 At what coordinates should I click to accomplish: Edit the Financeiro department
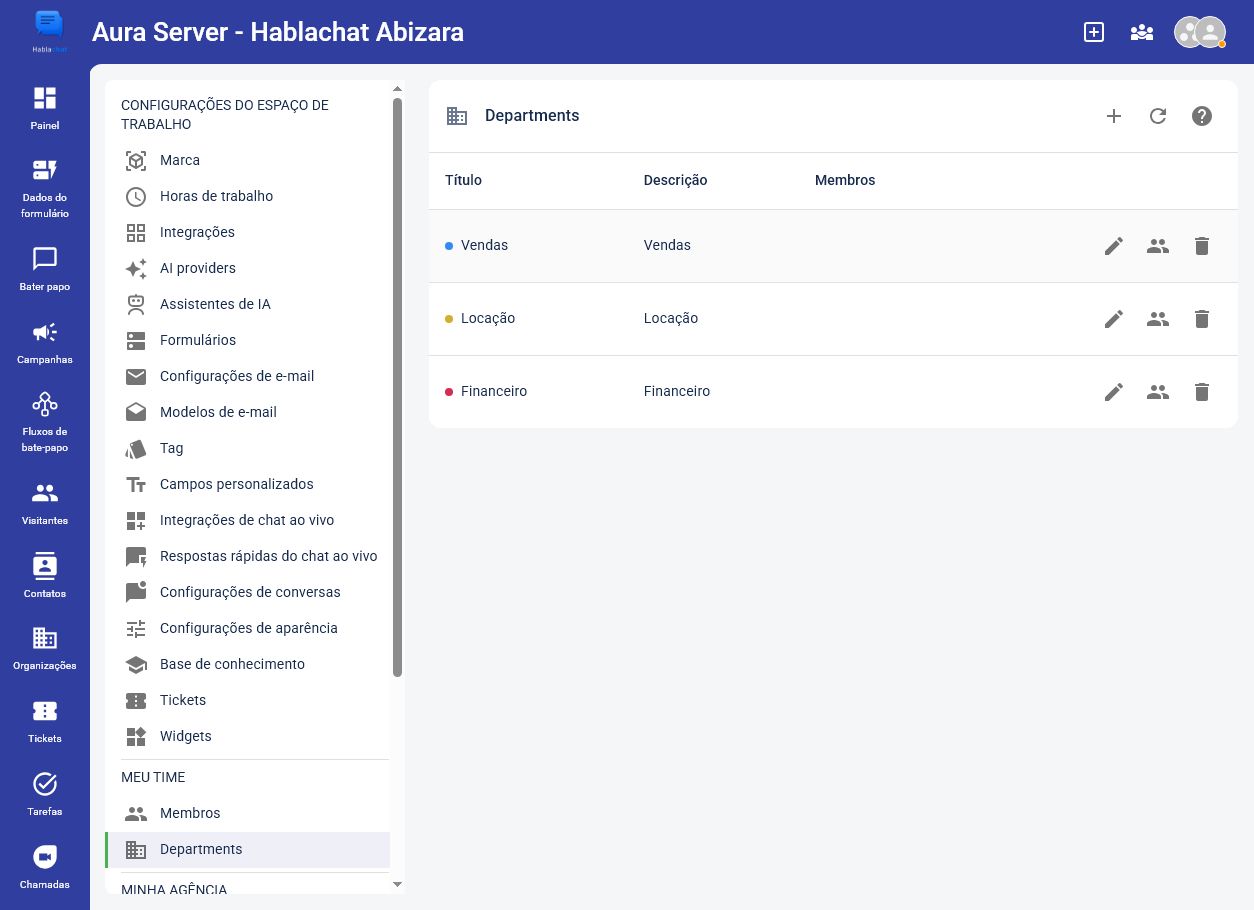tap(1114, 392)
